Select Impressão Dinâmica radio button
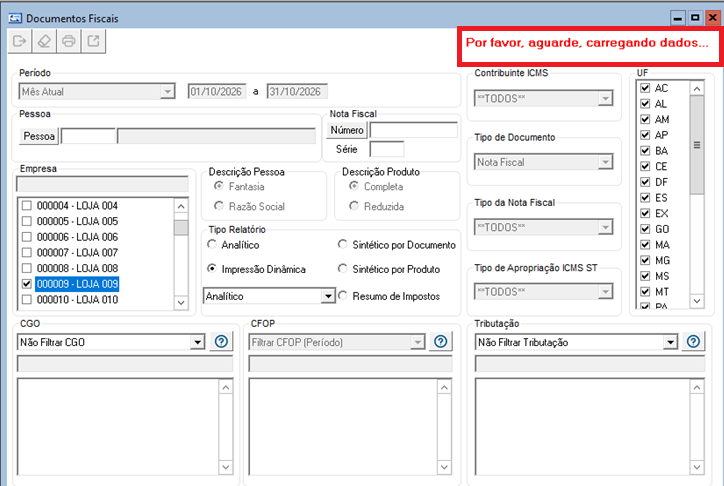The image size is (724, 486). [x=212, y=268]
